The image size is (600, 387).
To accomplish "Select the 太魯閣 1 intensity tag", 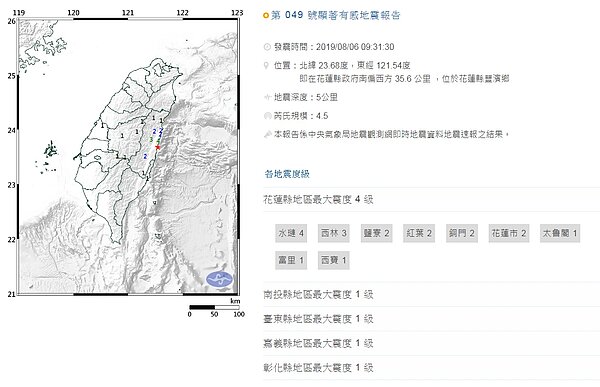I will click(x=560, y=233).
